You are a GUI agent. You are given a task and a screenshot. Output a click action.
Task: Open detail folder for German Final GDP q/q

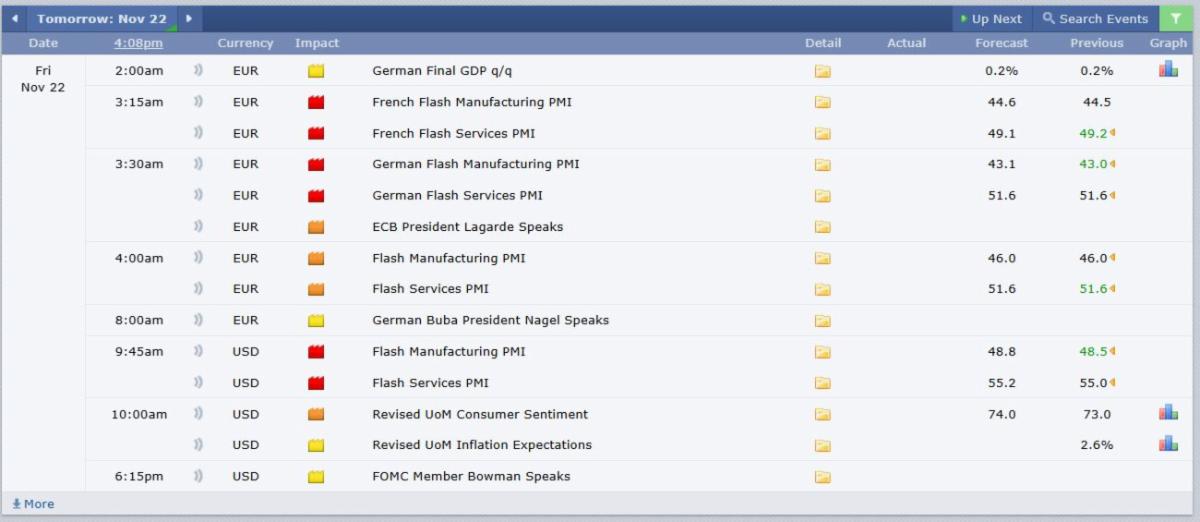[x=822, y=71]
